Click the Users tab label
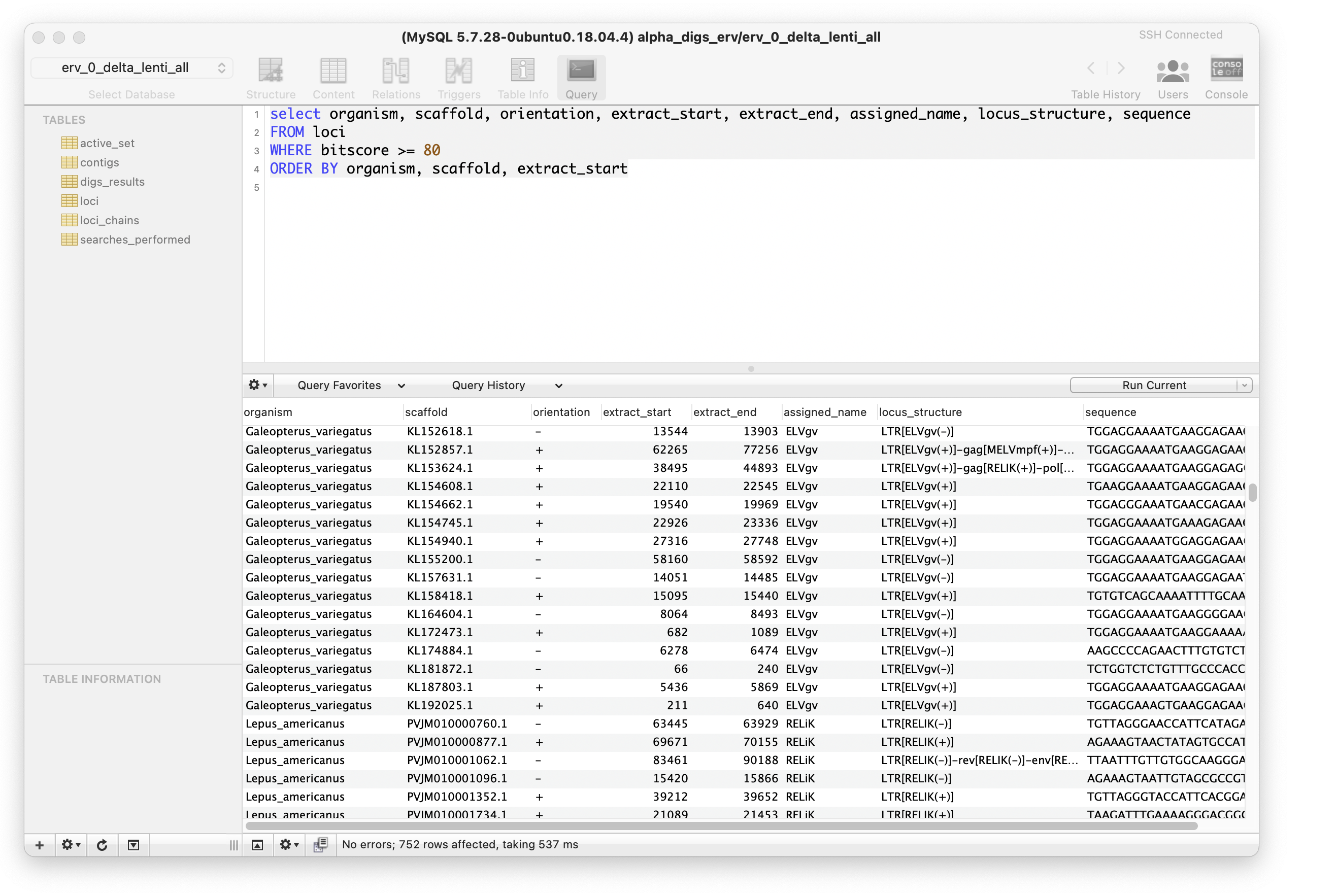 click(x=1171, y=94)
